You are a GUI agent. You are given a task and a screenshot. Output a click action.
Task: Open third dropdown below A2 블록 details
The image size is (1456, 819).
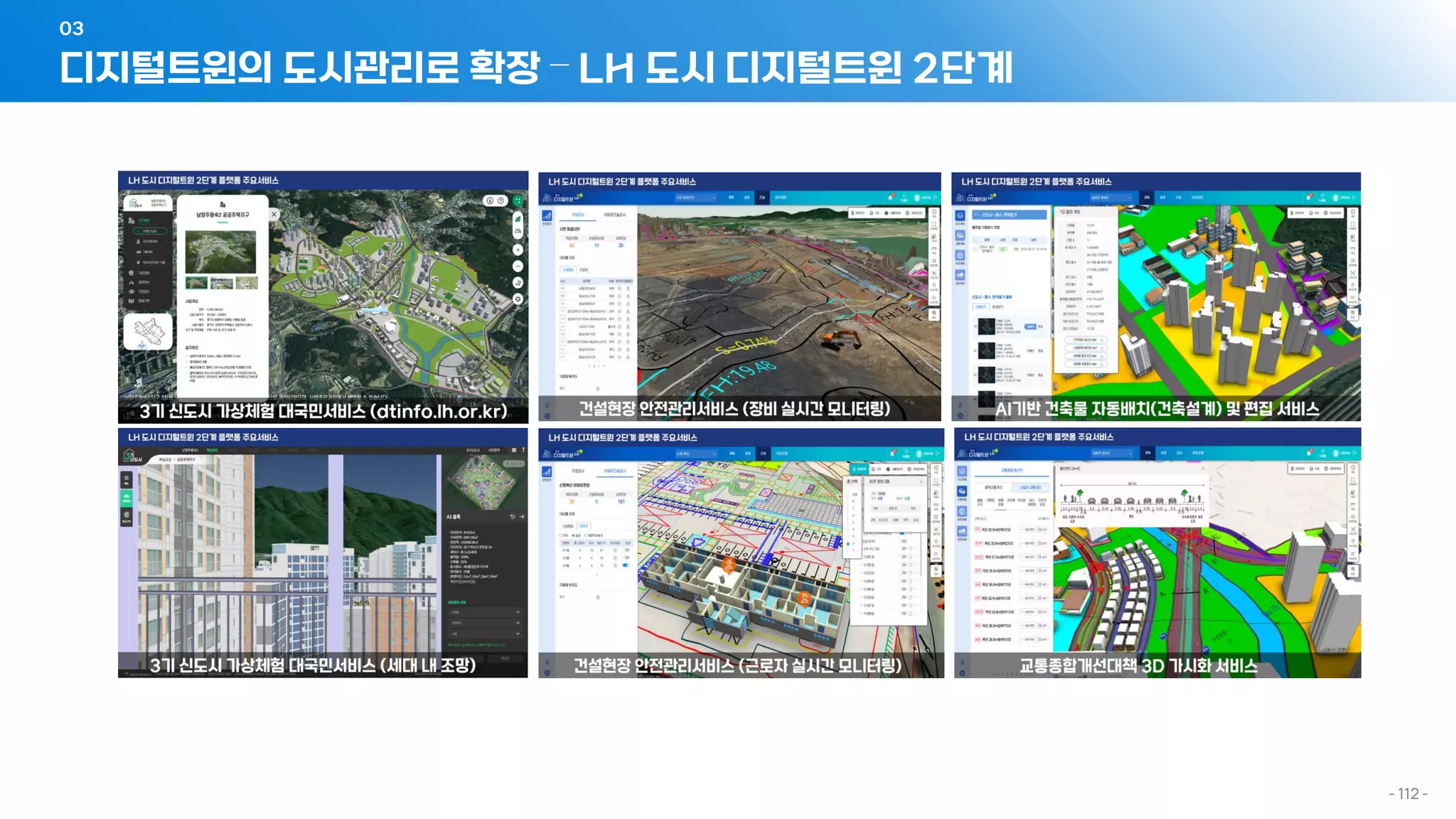point(486,633)
